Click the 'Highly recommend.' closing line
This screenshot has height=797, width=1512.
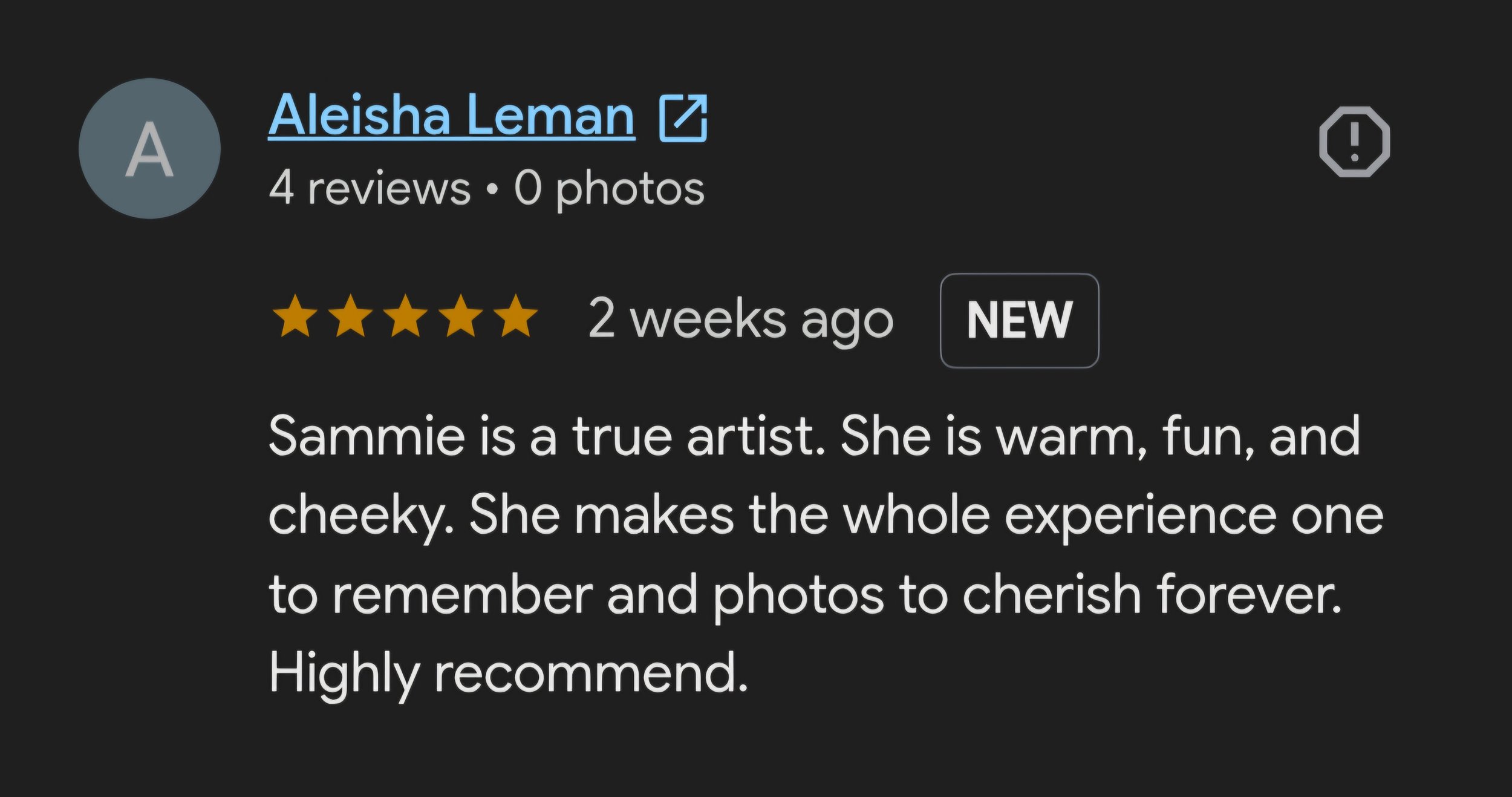509,674
